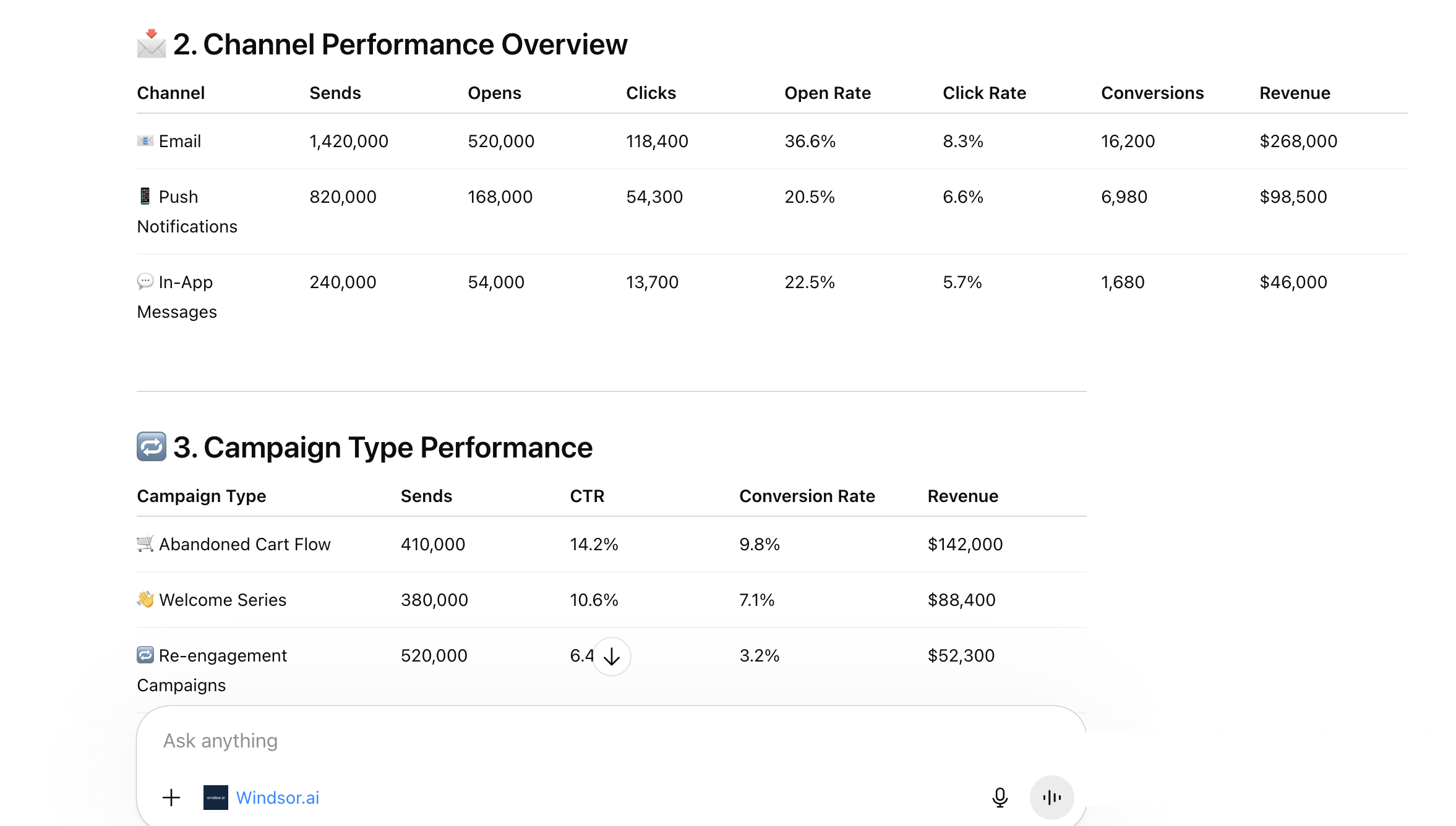
Task: Click the Abandoned Cart Flow row label
Action: 245,544
